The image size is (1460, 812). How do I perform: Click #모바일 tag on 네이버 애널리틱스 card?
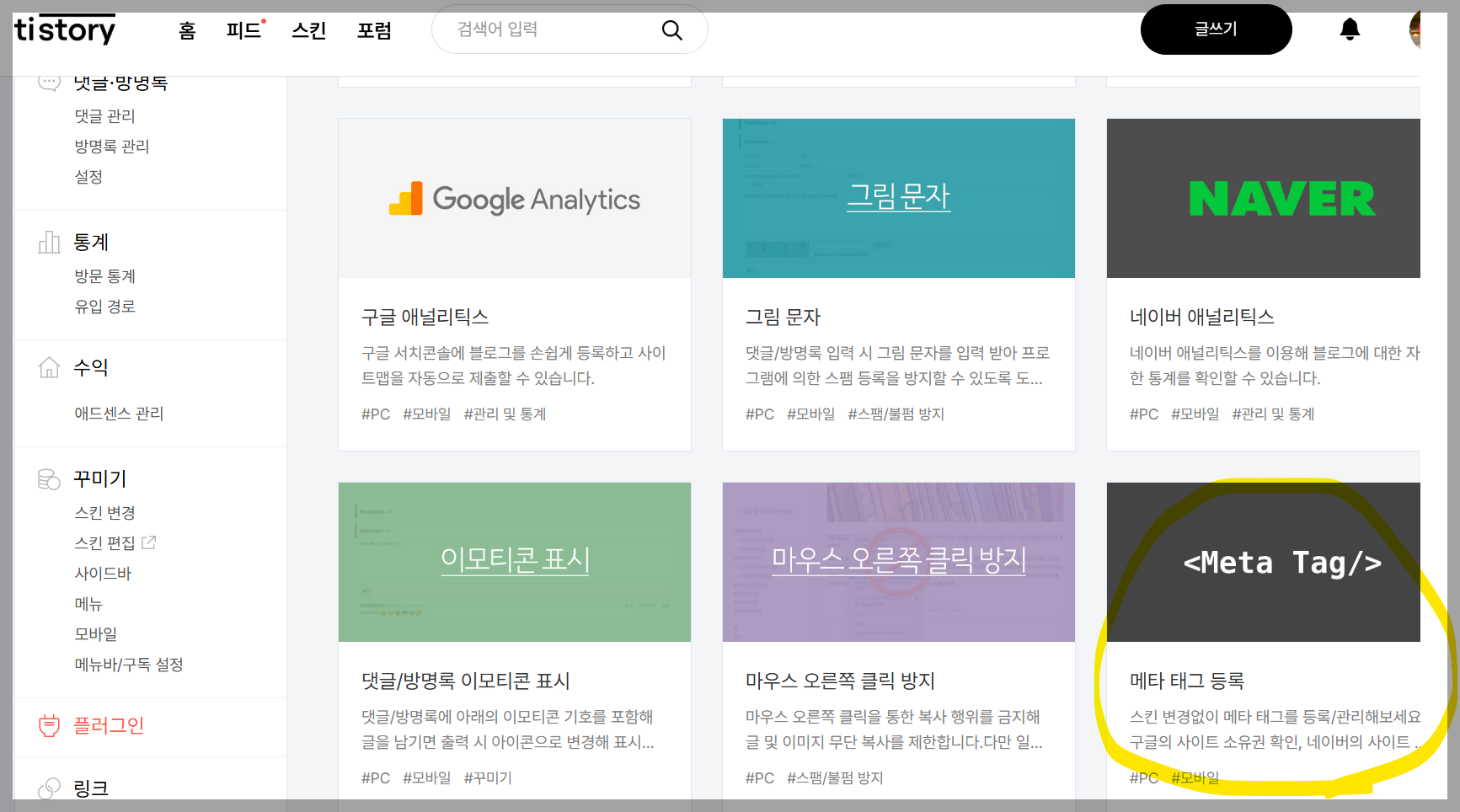point(1195,414)
